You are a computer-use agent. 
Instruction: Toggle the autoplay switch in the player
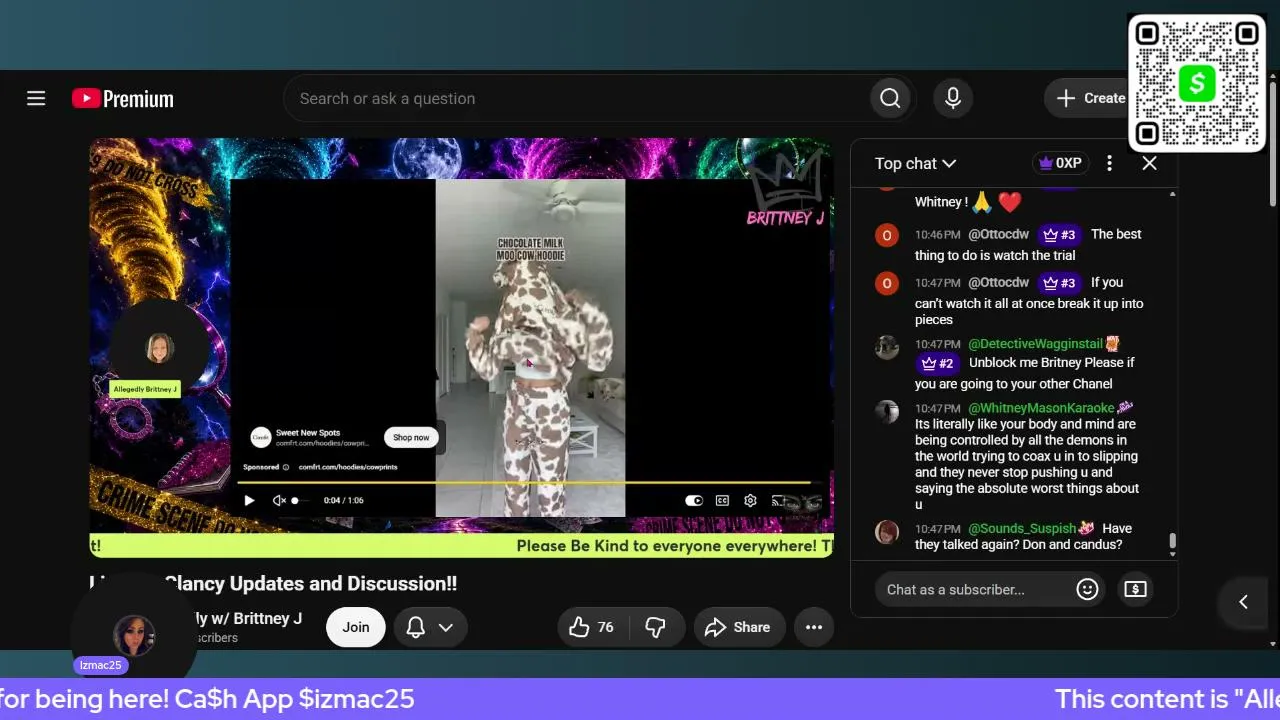coord(694,500)
